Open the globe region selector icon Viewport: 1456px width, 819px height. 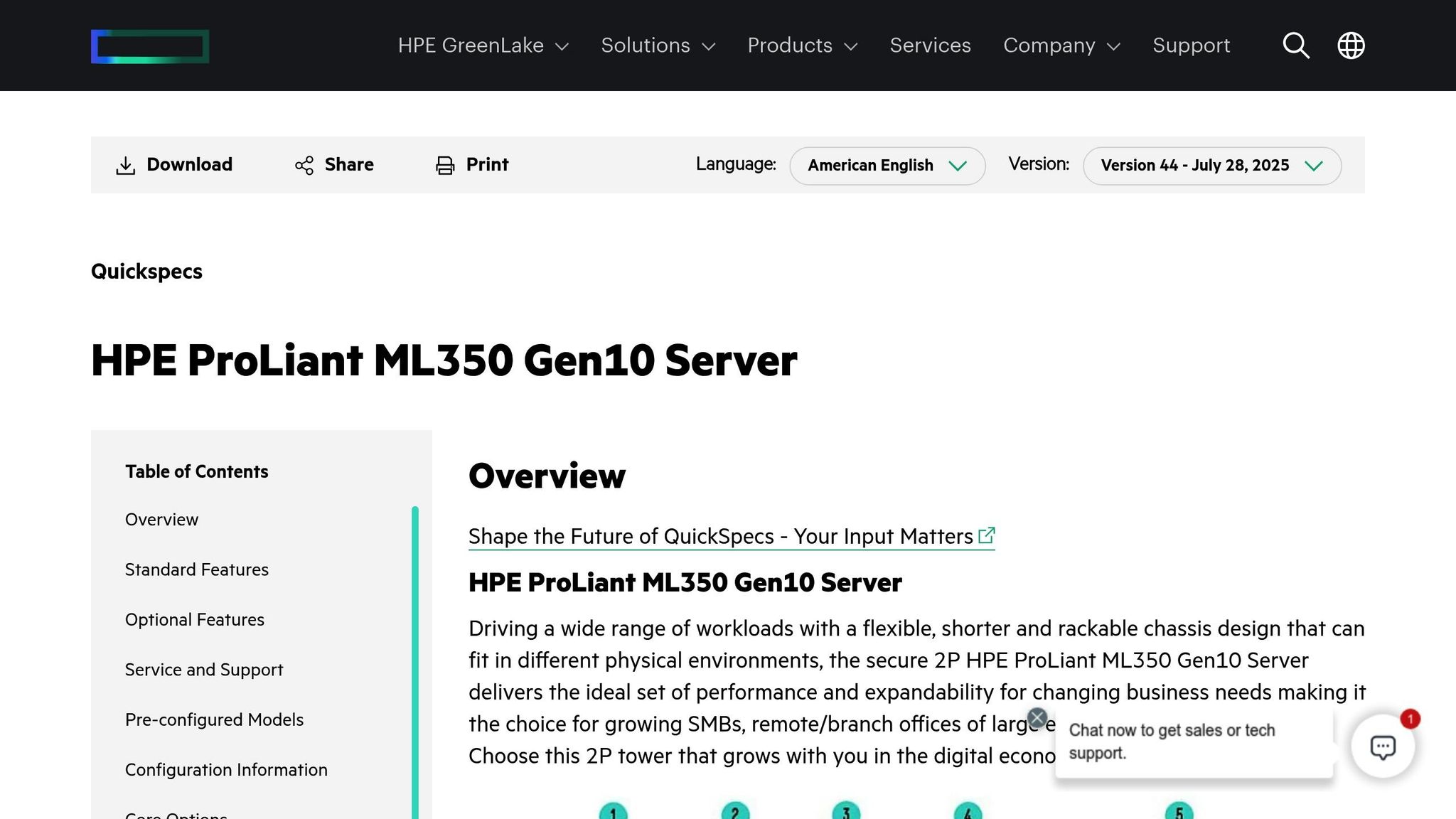pyautogui.click(x=1351, y=45)
